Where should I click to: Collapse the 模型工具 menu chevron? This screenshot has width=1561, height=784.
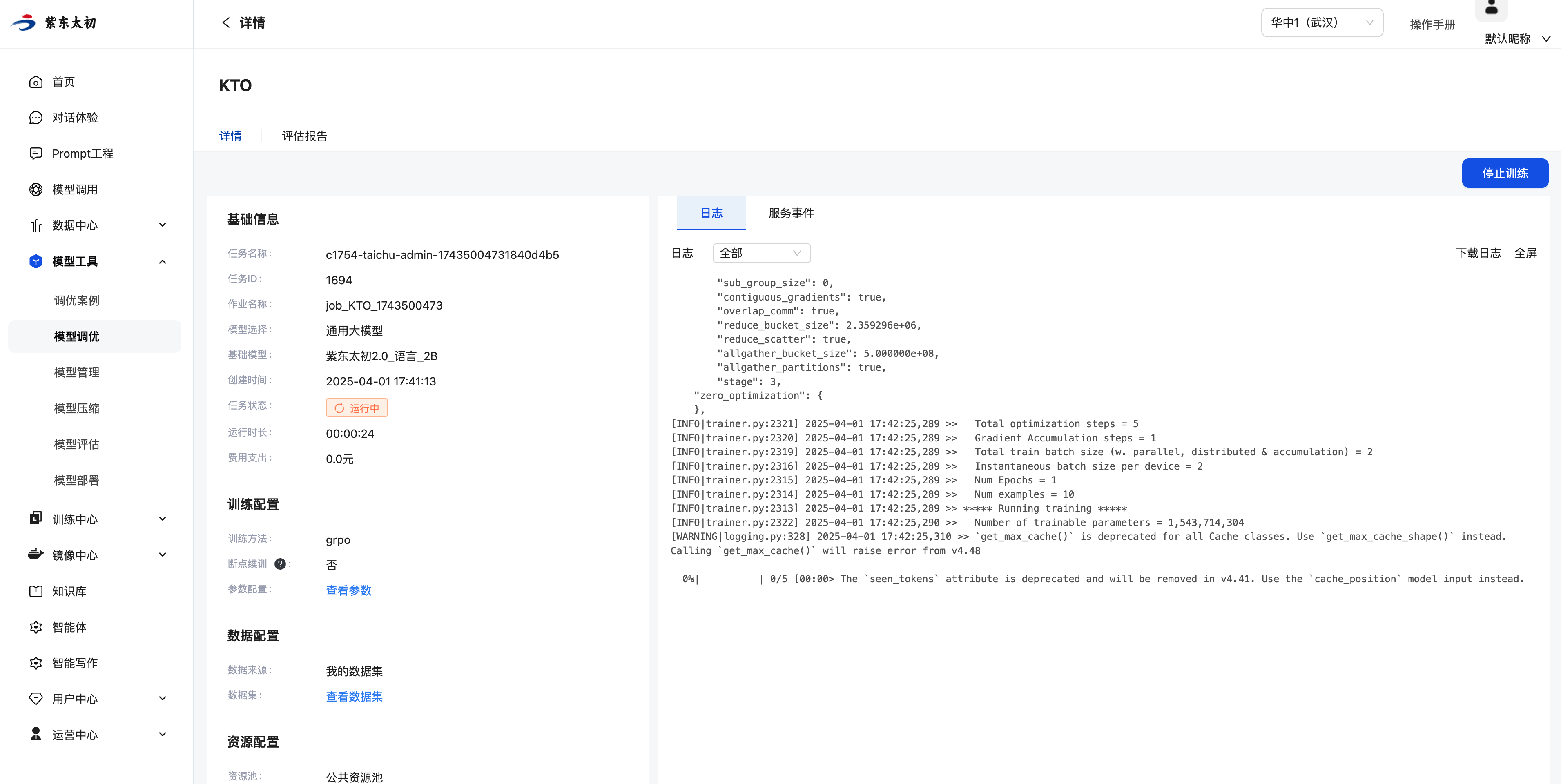[x=163, y=261]
